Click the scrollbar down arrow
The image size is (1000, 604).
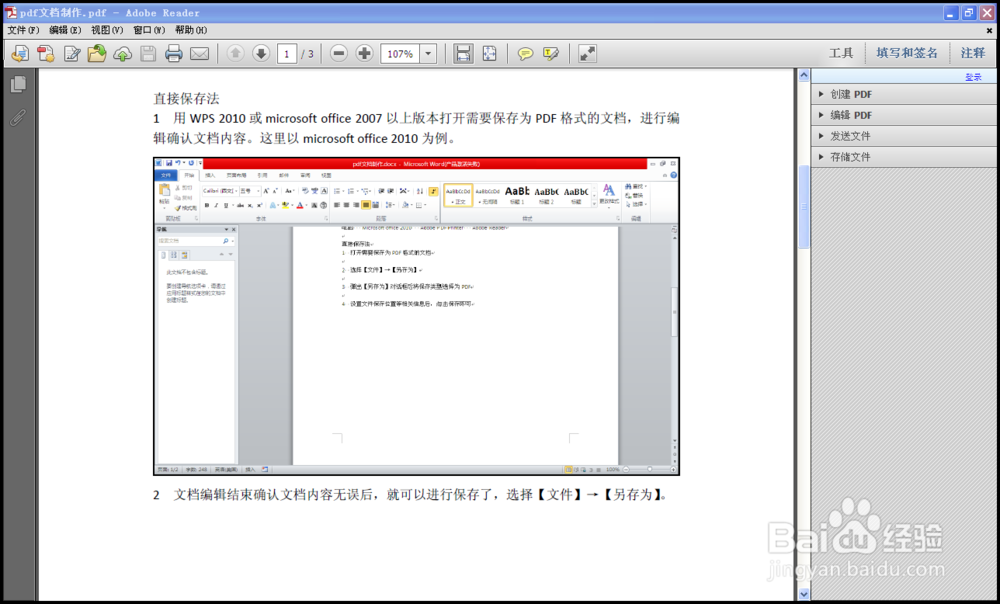pyautogui.click(x=804, y=594)
